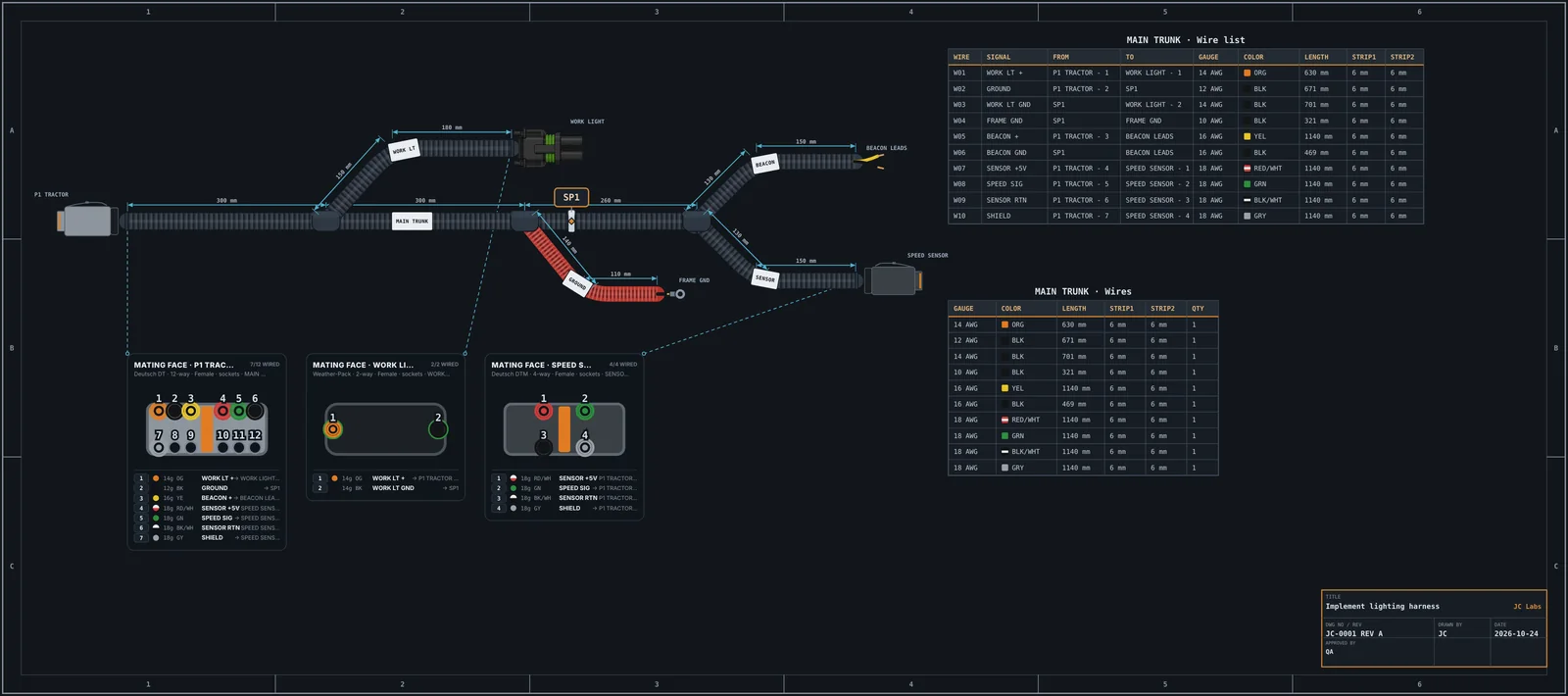Select the YEL swatch in W05 row
Screen dimensions: 1568x696
pyautogui.click(x=1248, y=136)
